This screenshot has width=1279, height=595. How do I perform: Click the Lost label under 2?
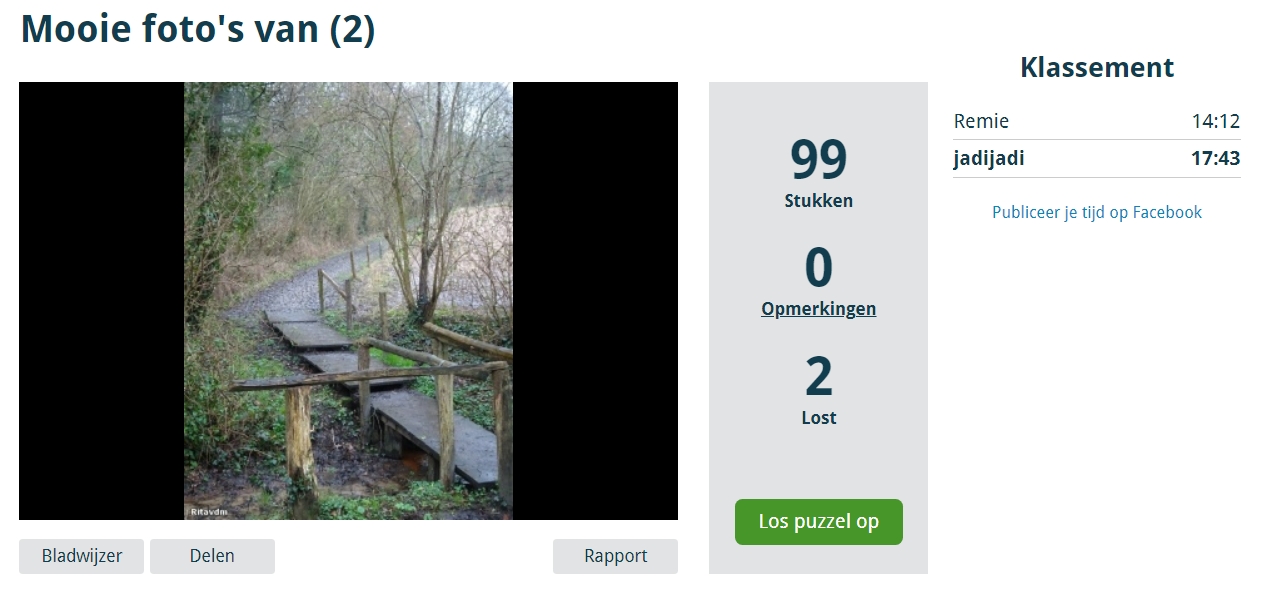tap(818, 418)
